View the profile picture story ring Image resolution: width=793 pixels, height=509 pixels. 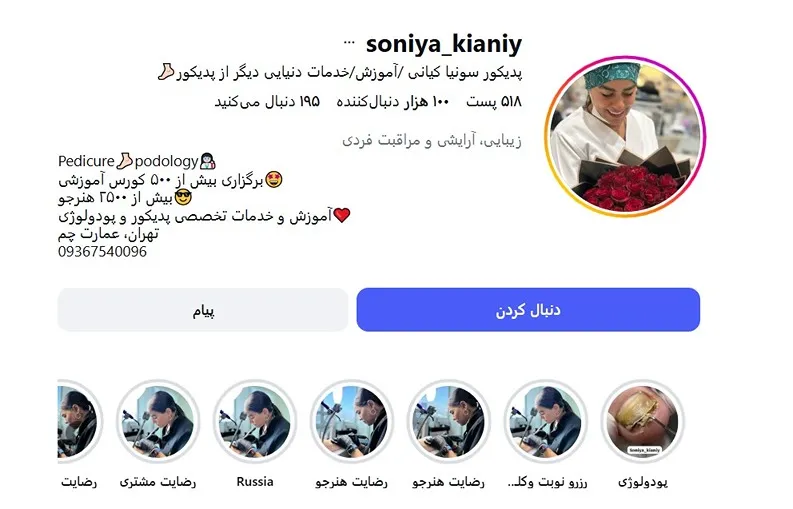tap(625, 136)
